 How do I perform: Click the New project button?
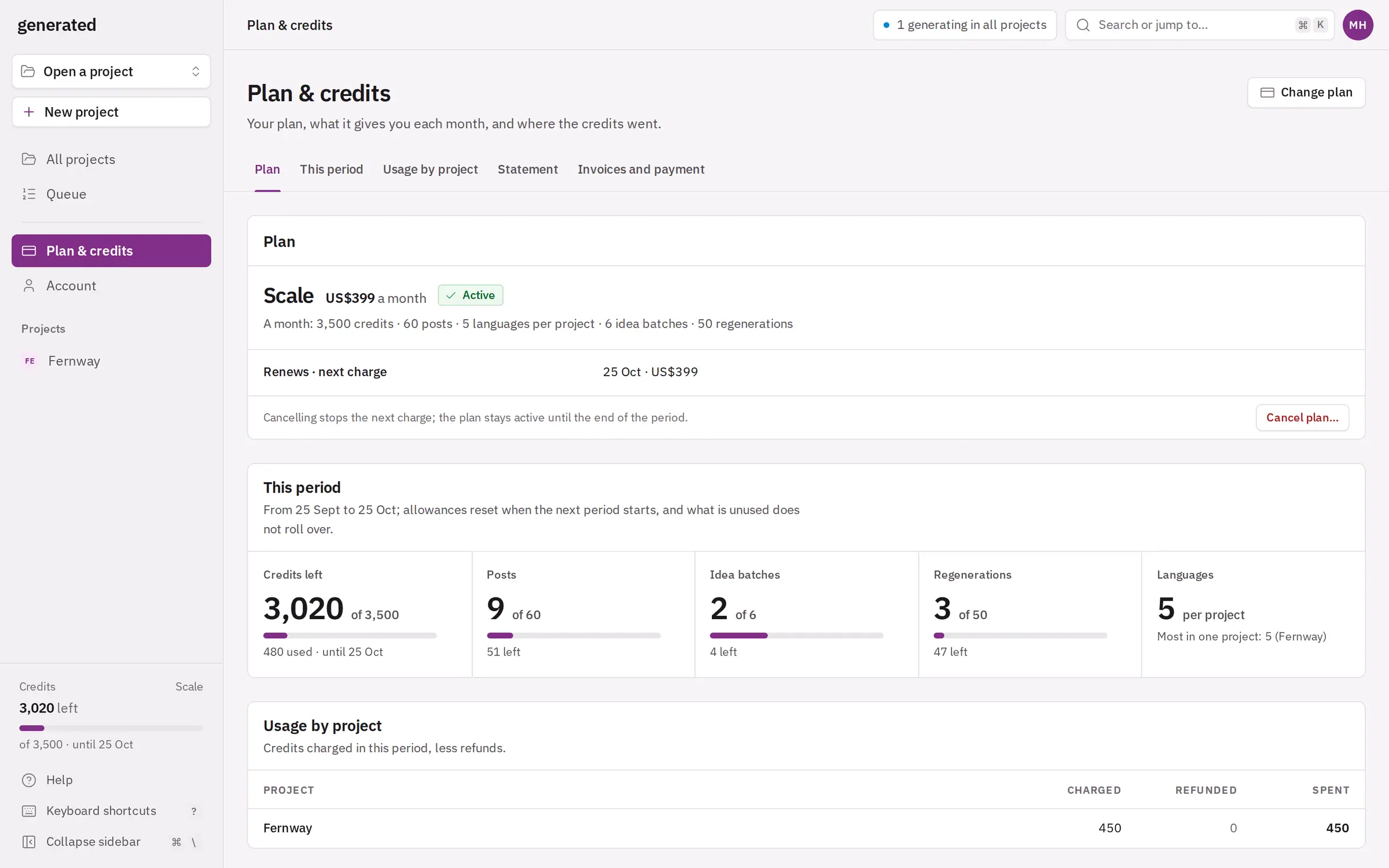coord(111,112)
